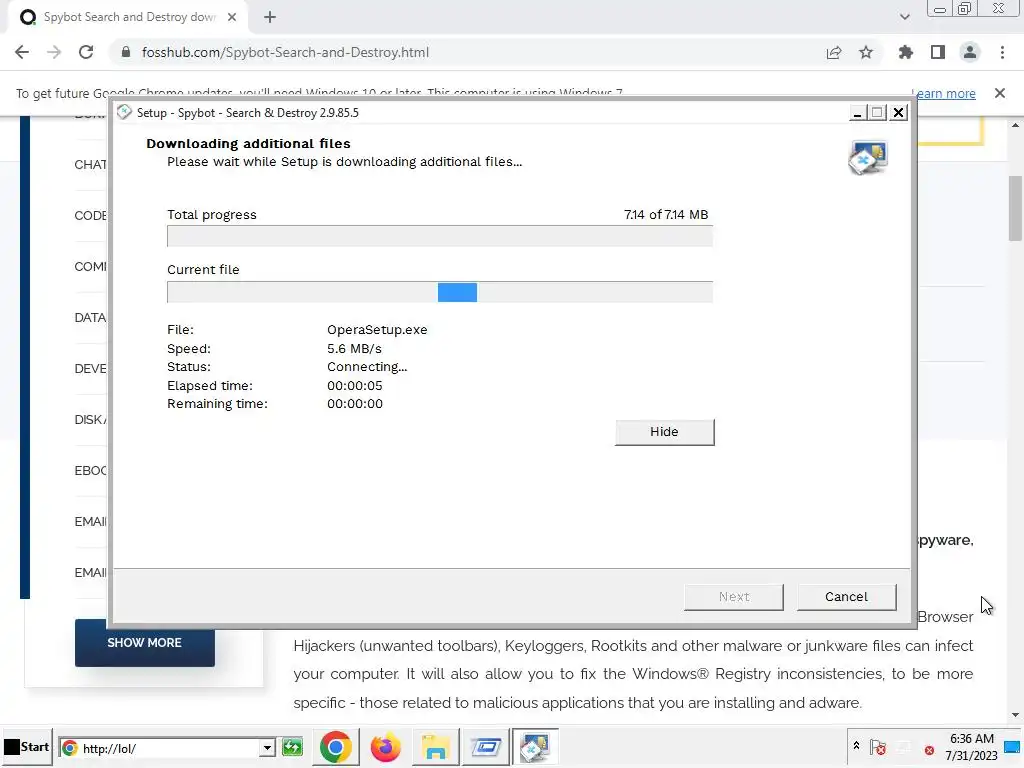
Task: Open the Chrome extensions puzzle icon
Action: [906, 52]
